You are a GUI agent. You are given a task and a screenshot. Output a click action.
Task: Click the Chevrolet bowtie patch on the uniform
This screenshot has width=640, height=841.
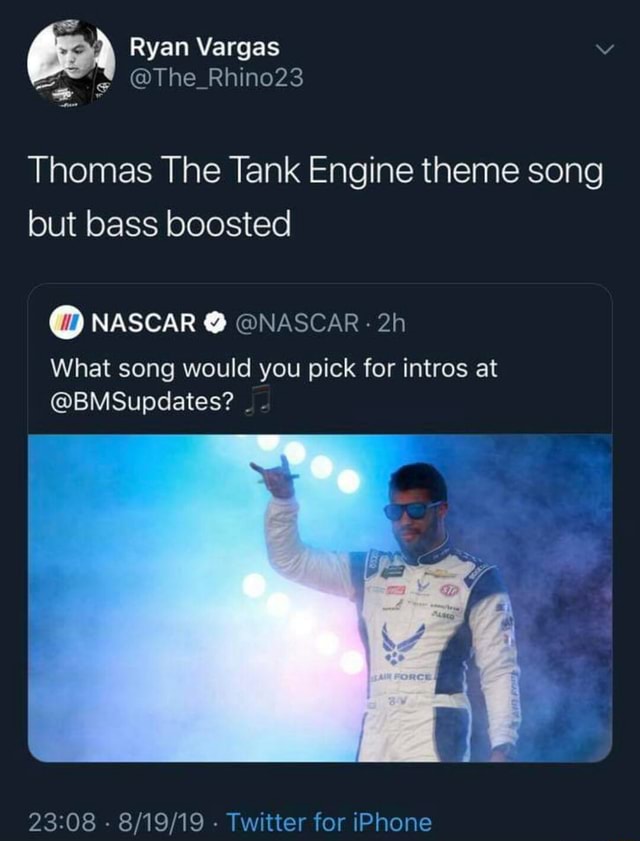point(441,574)
